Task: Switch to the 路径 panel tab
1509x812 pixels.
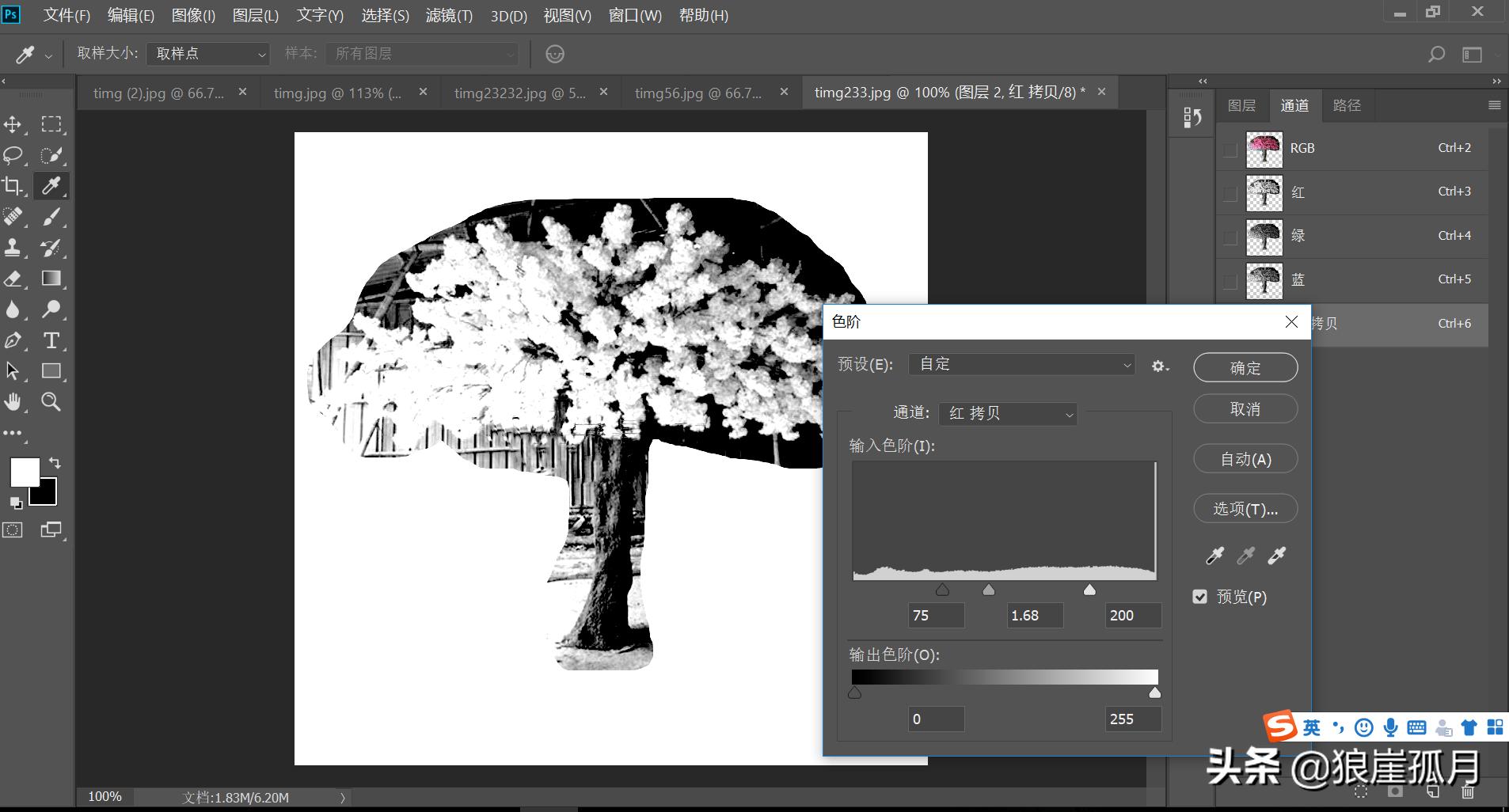Action: tap(1347, 105)
